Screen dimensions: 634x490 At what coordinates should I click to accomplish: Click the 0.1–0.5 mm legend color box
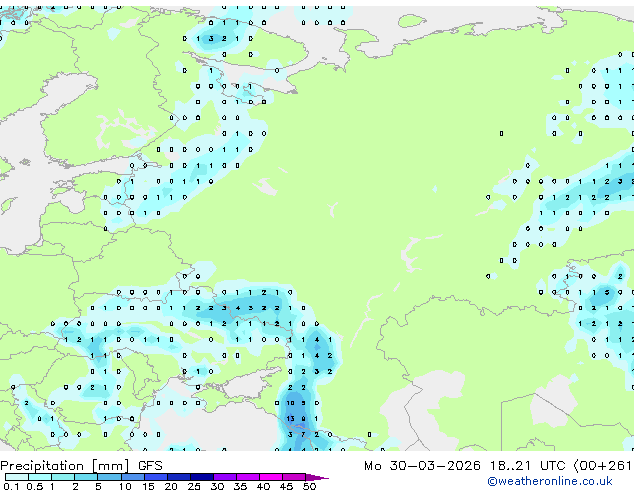[x=17, y=477]
